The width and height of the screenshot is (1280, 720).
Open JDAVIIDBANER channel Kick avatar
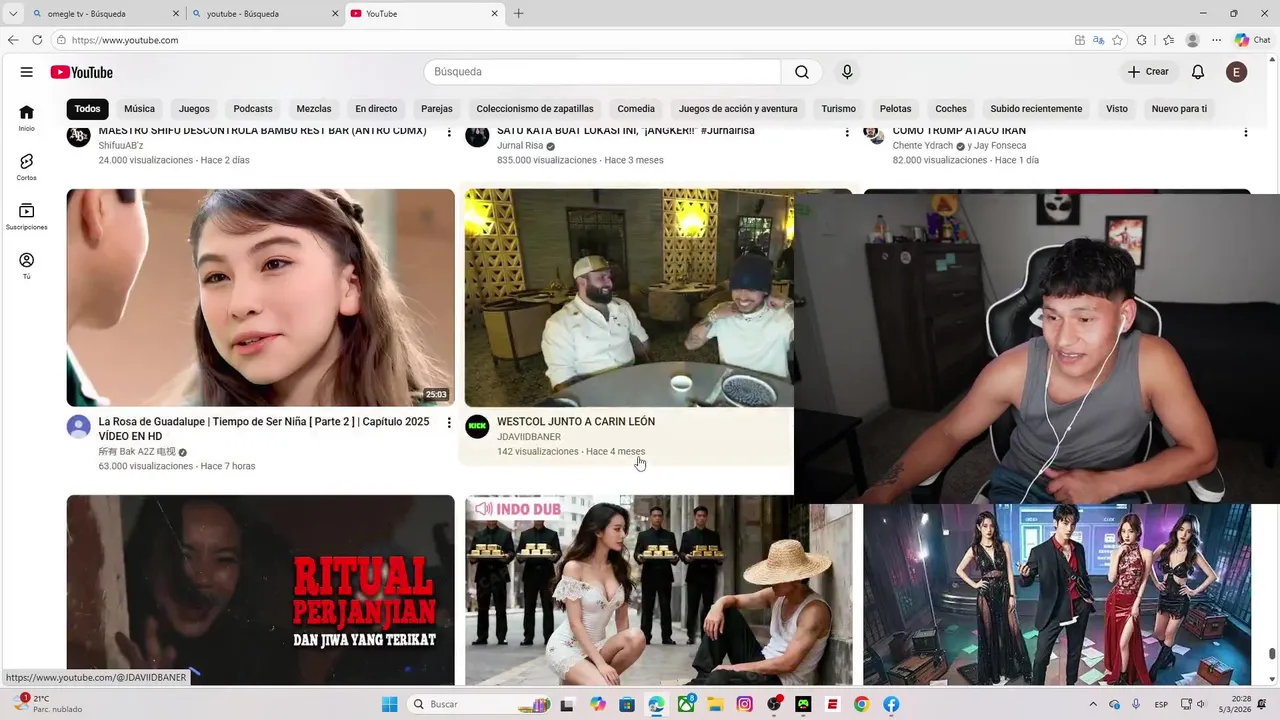[477, 427]
